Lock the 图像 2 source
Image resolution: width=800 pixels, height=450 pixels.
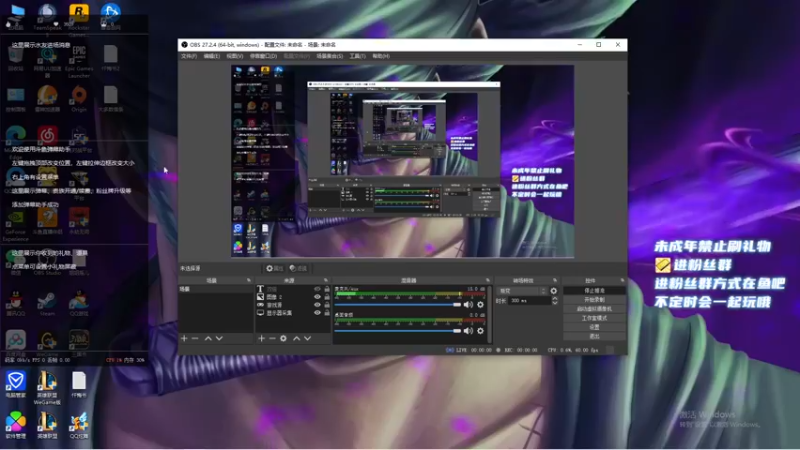[x=327, y=297]
